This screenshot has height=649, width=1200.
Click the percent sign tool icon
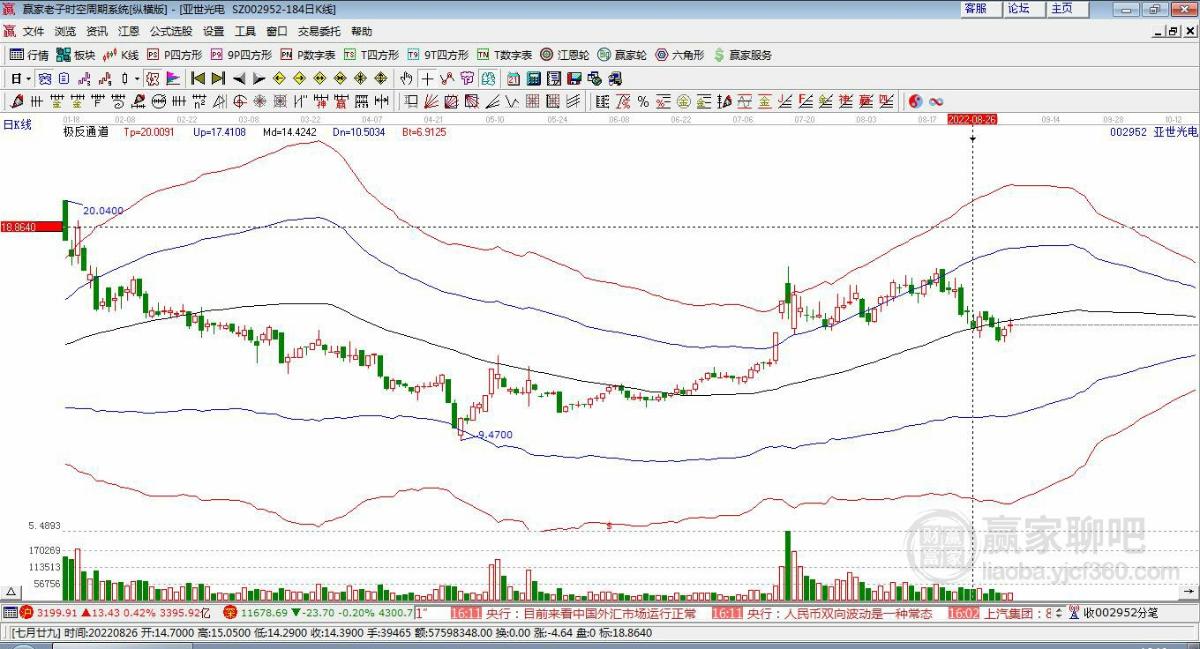click(643, 101)
